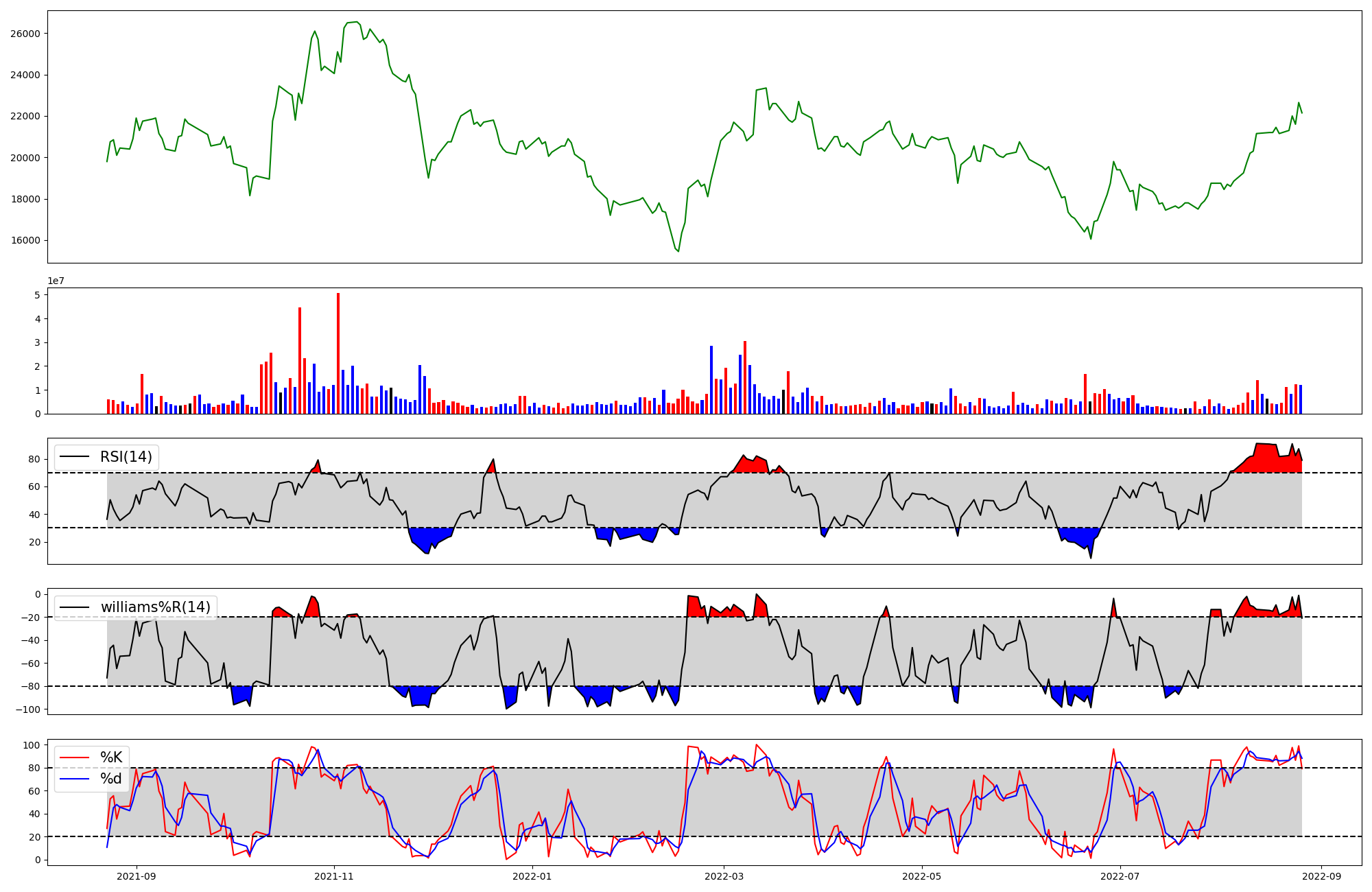Click the blue line sample beside %d
1372x892 pixels.
[x=75, y=779]
